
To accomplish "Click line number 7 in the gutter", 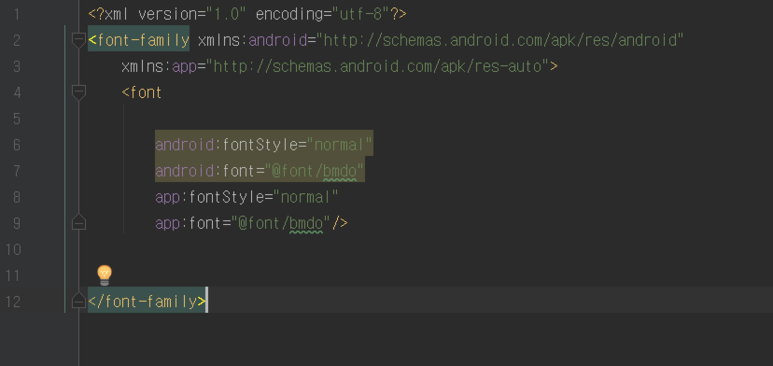I will pyautogui.click(x=17, y=171).
